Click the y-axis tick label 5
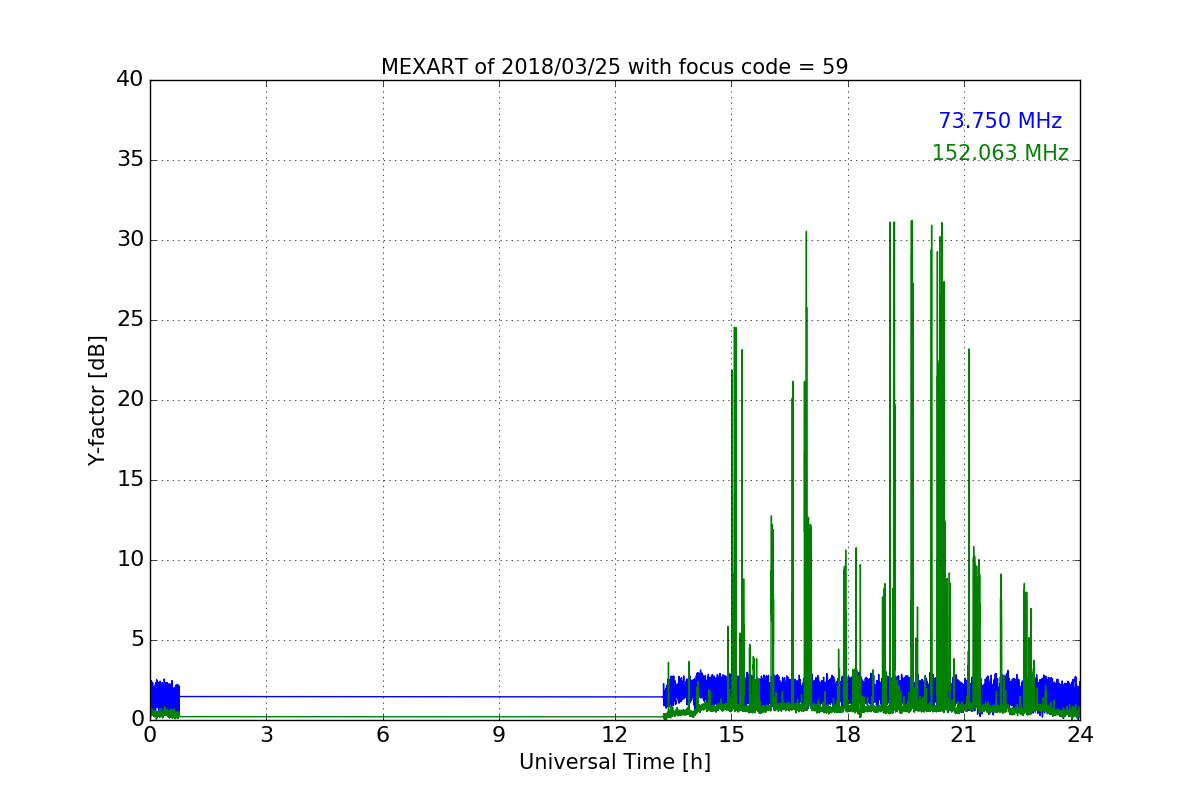This screenshot has width=1200, height=800. [136, 640]
